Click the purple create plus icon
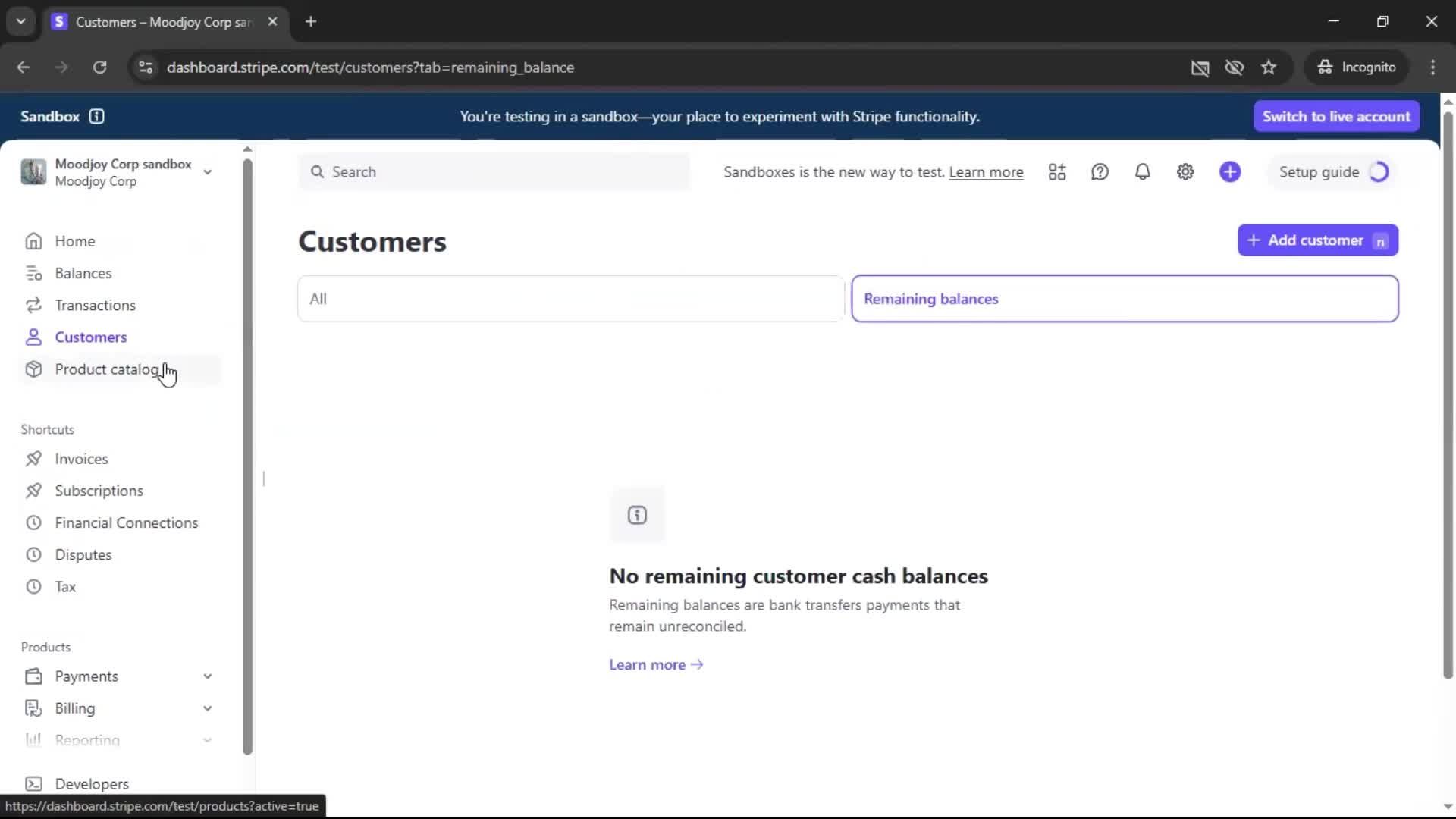The image size is (1456, 819). (x=1230, y=172)
